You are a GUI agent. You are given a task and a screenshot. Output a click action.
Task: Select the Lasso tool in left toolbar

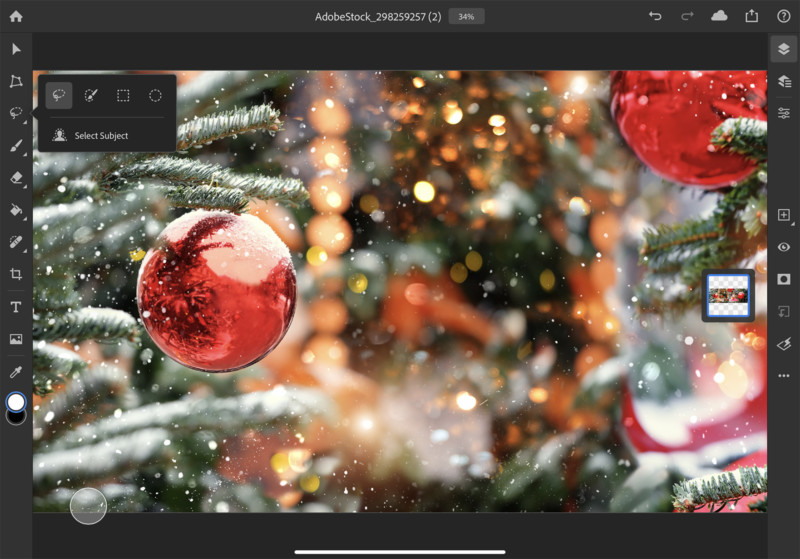[x=16, y=113]
